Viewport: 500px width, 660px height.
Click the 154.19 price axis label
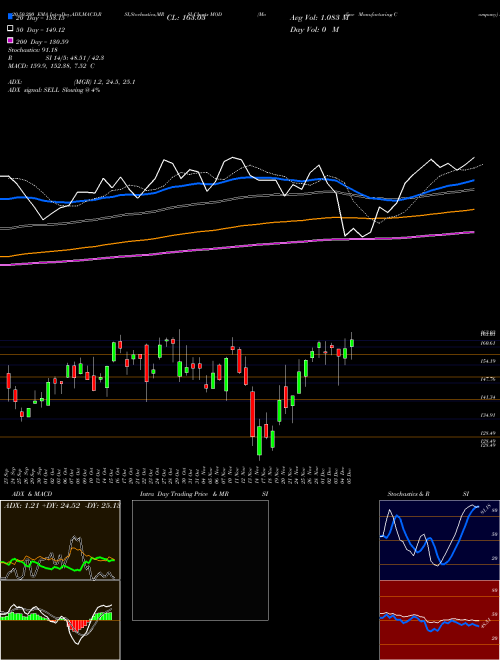point(488,361)
